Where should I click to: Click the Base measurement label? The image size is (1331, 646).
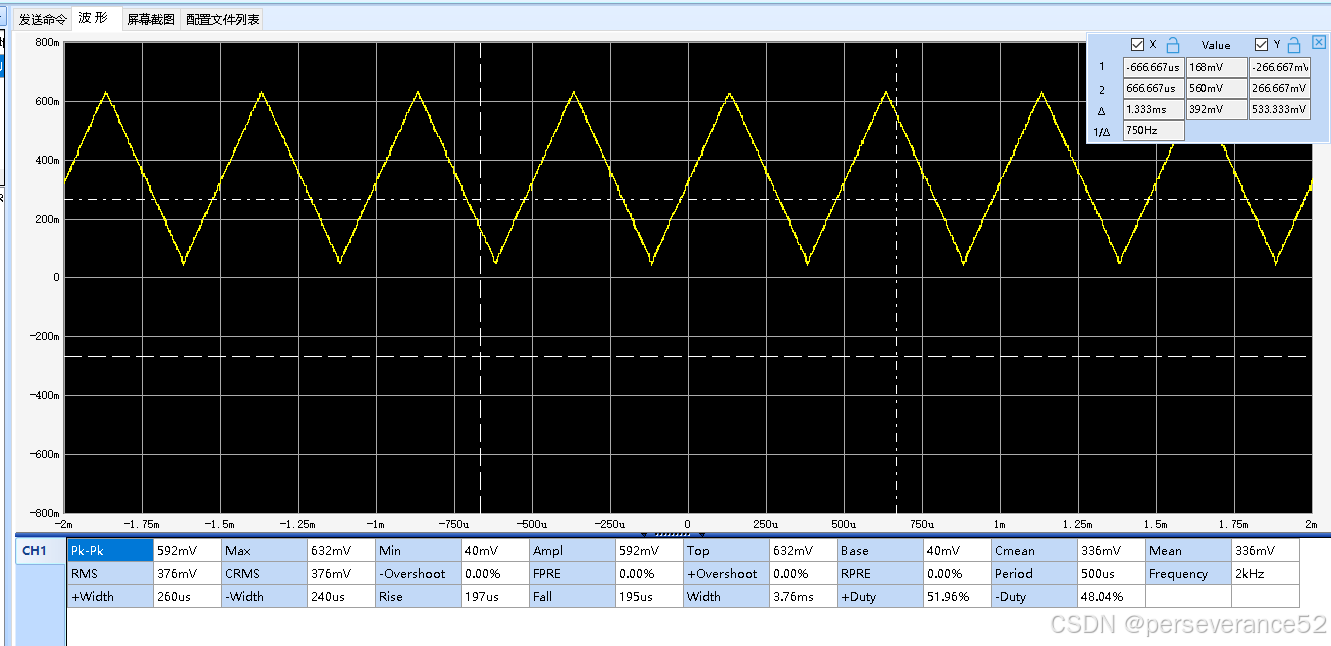(x=881, y=551)
